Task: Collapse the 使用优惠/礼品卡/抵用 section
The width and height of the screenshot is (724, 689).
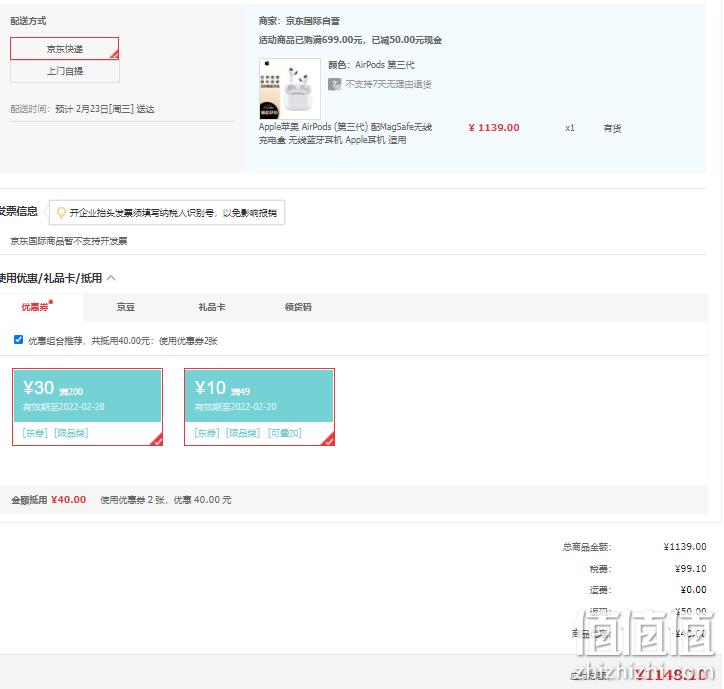Action: point(111,278)
